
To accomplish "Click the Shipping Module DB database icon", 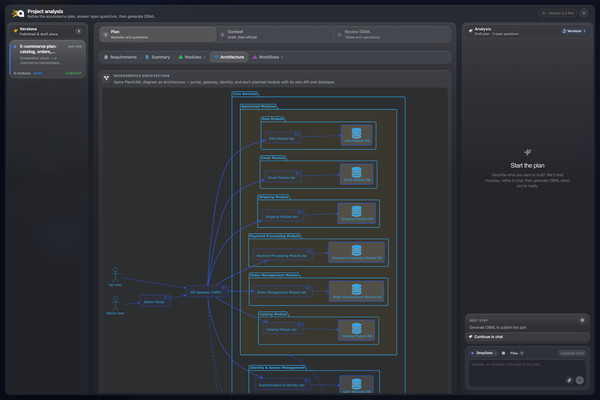I will tap(357, 213).
